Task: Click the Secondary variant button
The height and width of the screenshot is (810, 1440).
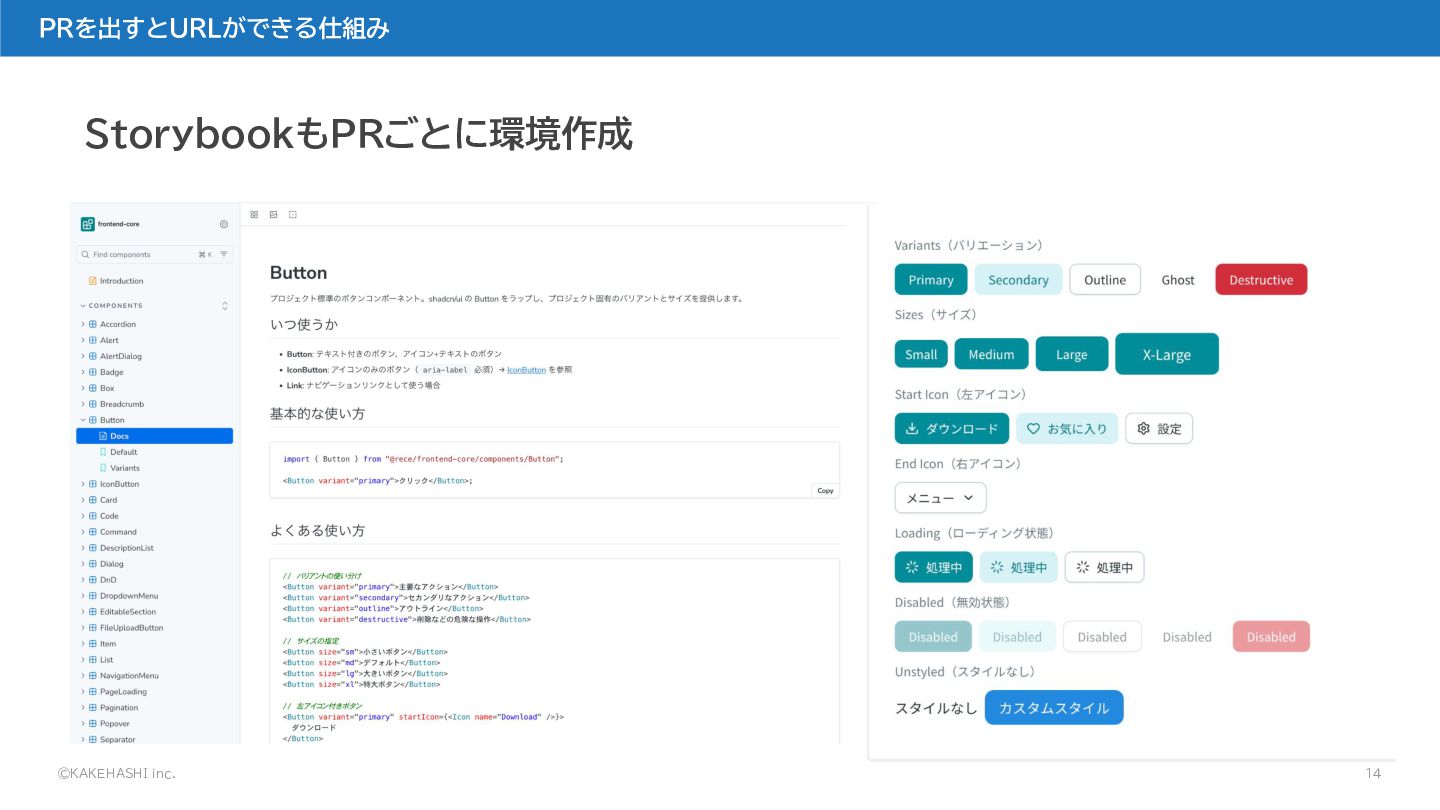Action: tap(1018, 280)
